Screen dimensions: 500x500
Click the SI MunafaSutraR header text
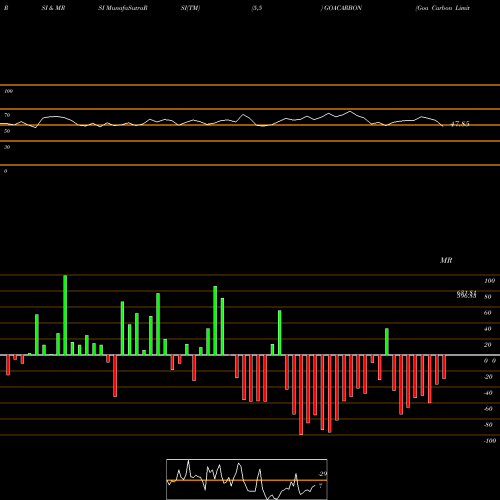pyautogui.click(x=123, y=8)
